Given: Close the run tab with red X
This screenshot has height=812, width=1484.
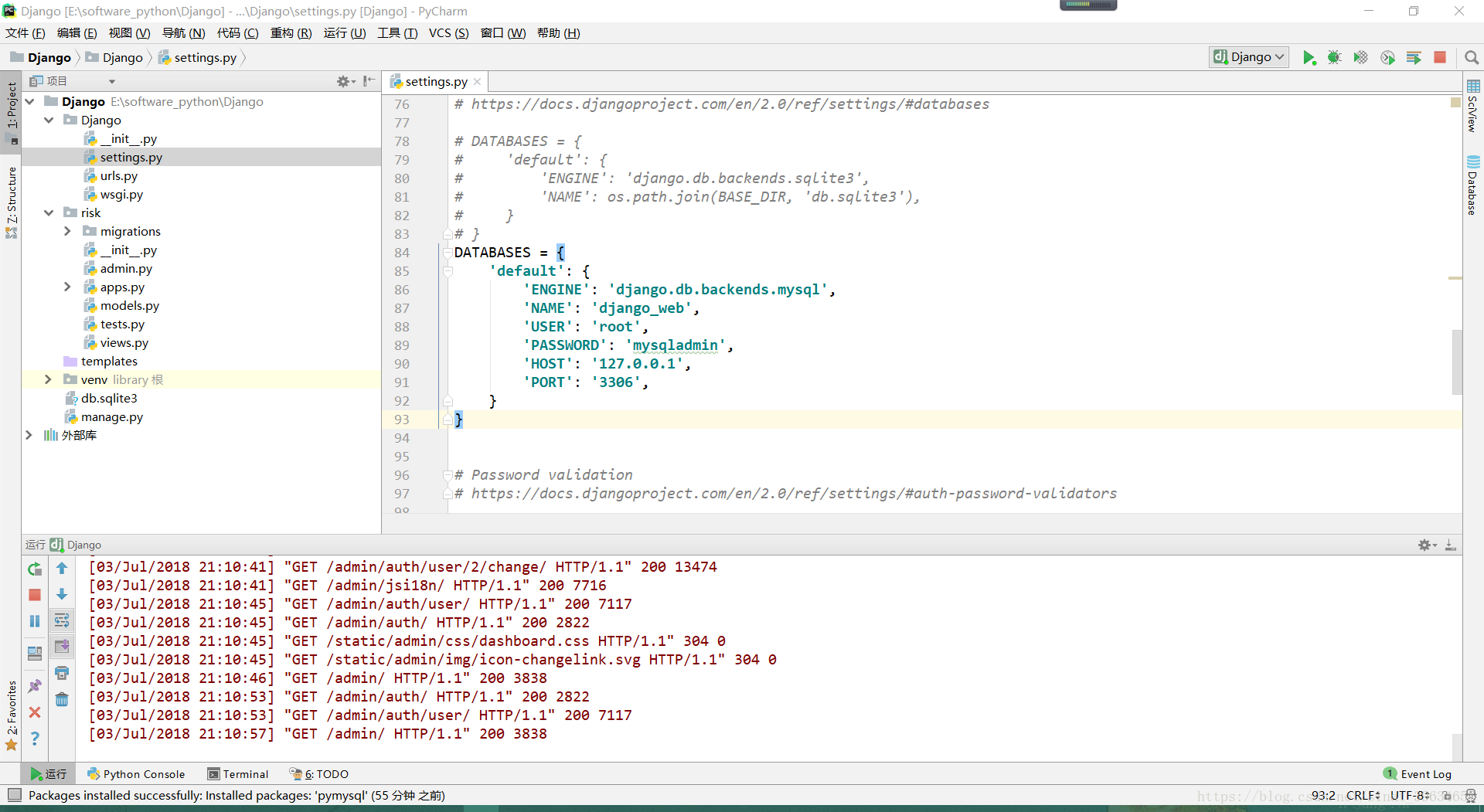Looking at the screenshot, I should [35, 712].
